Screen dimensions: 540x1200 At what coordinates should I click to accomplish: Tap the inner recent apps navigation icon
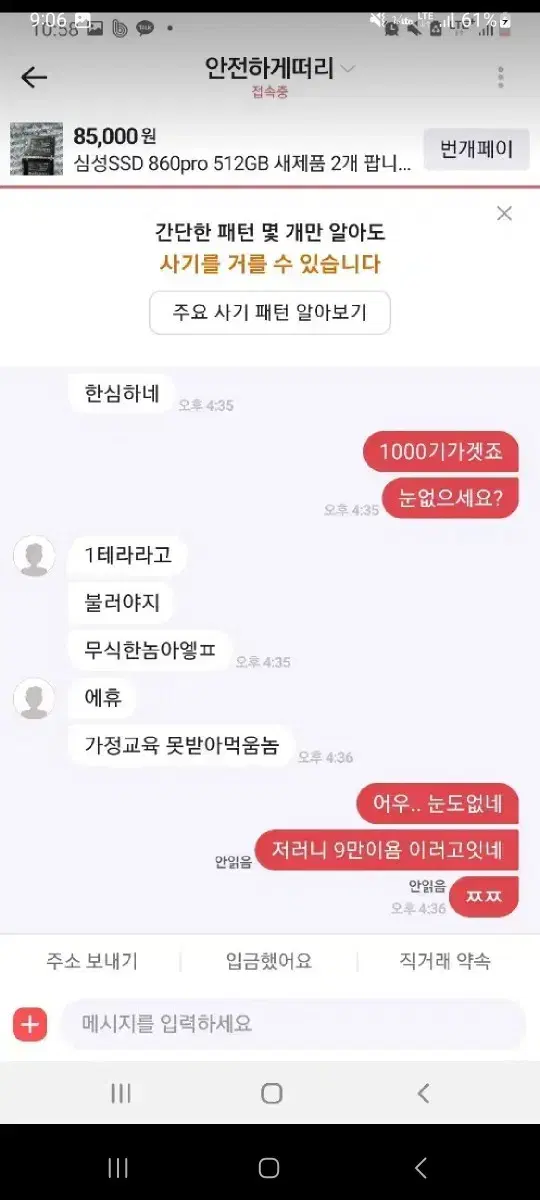click(x=120, y=1093)
